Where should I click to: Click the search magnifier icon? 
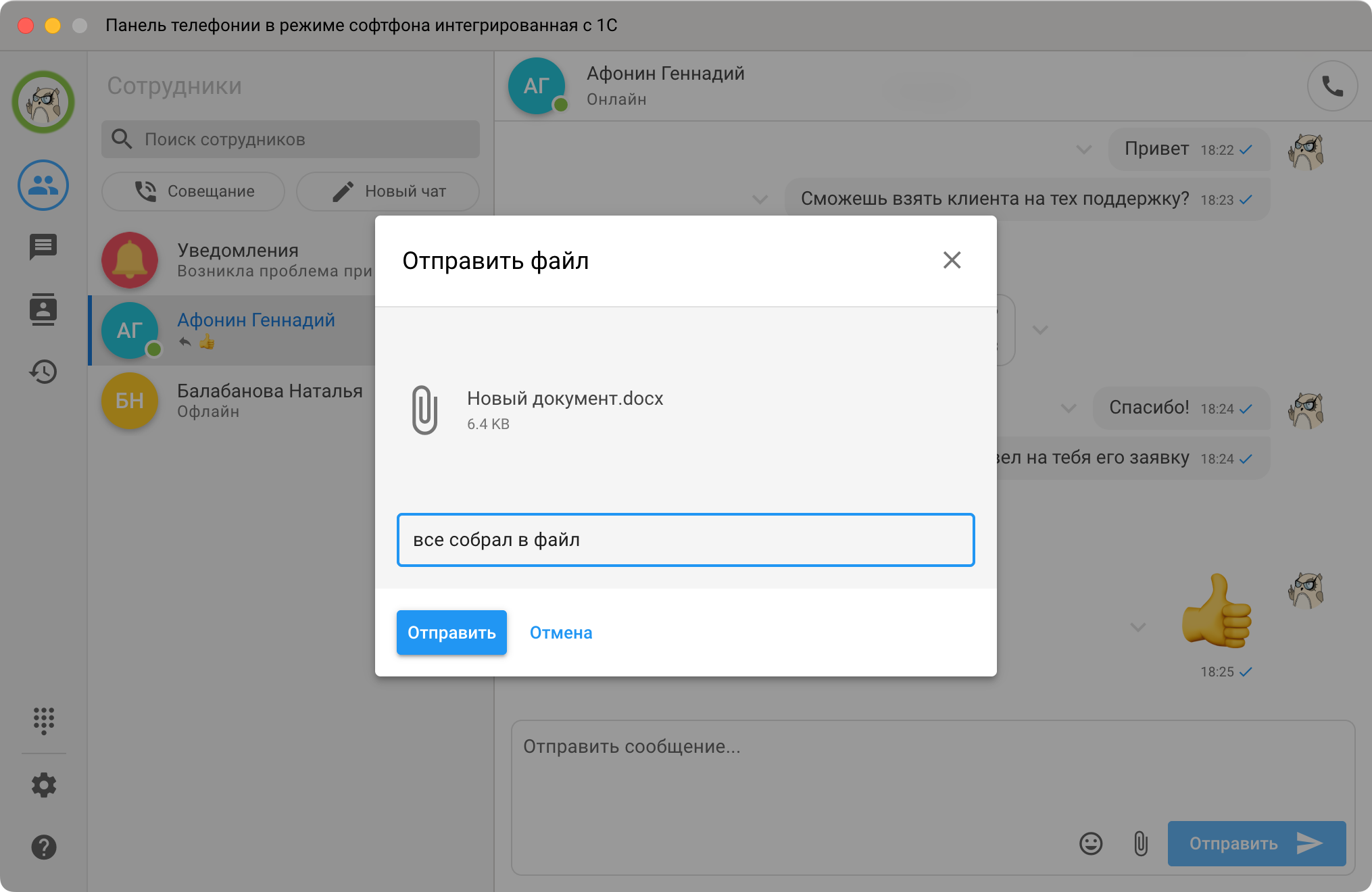122,139
